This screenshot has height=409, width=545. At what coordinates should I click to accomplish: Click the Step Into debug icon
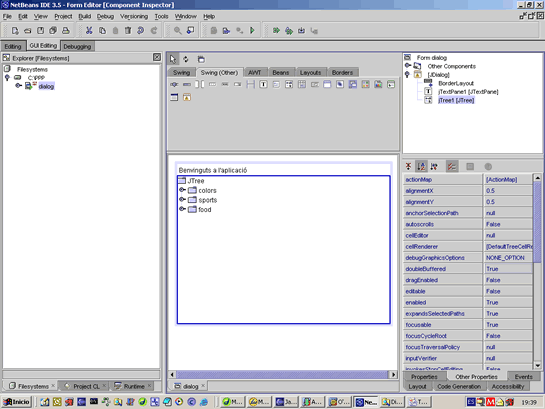pyautogui.click(x=301, y=31)
